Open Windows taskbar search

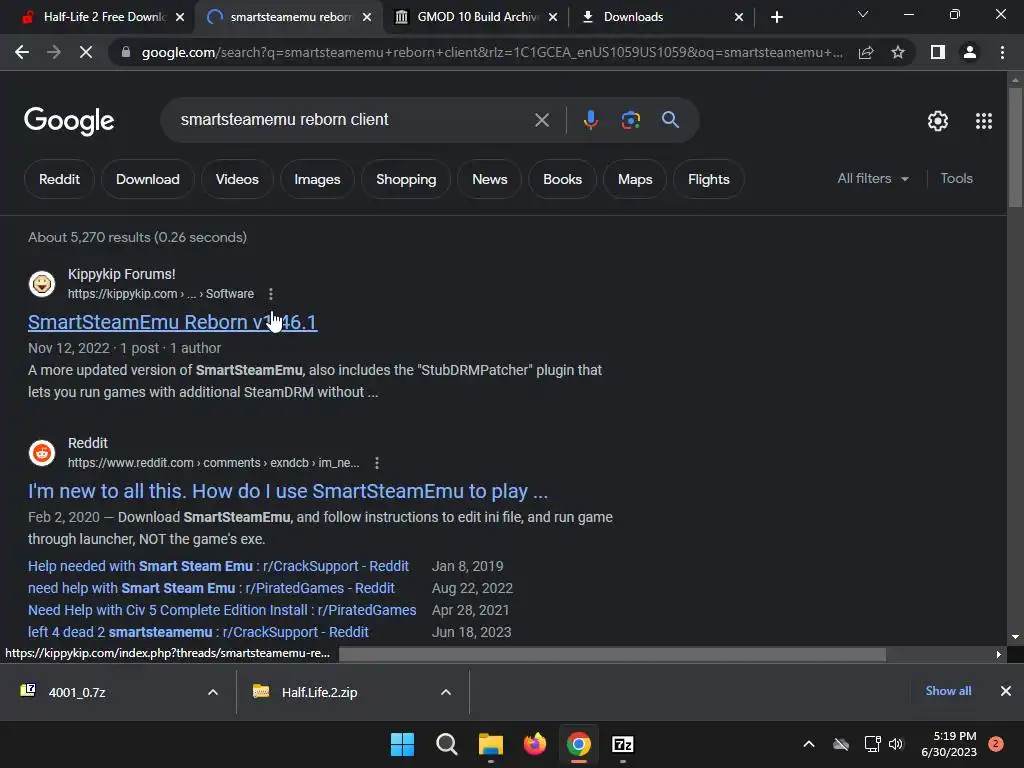point(447,744)
